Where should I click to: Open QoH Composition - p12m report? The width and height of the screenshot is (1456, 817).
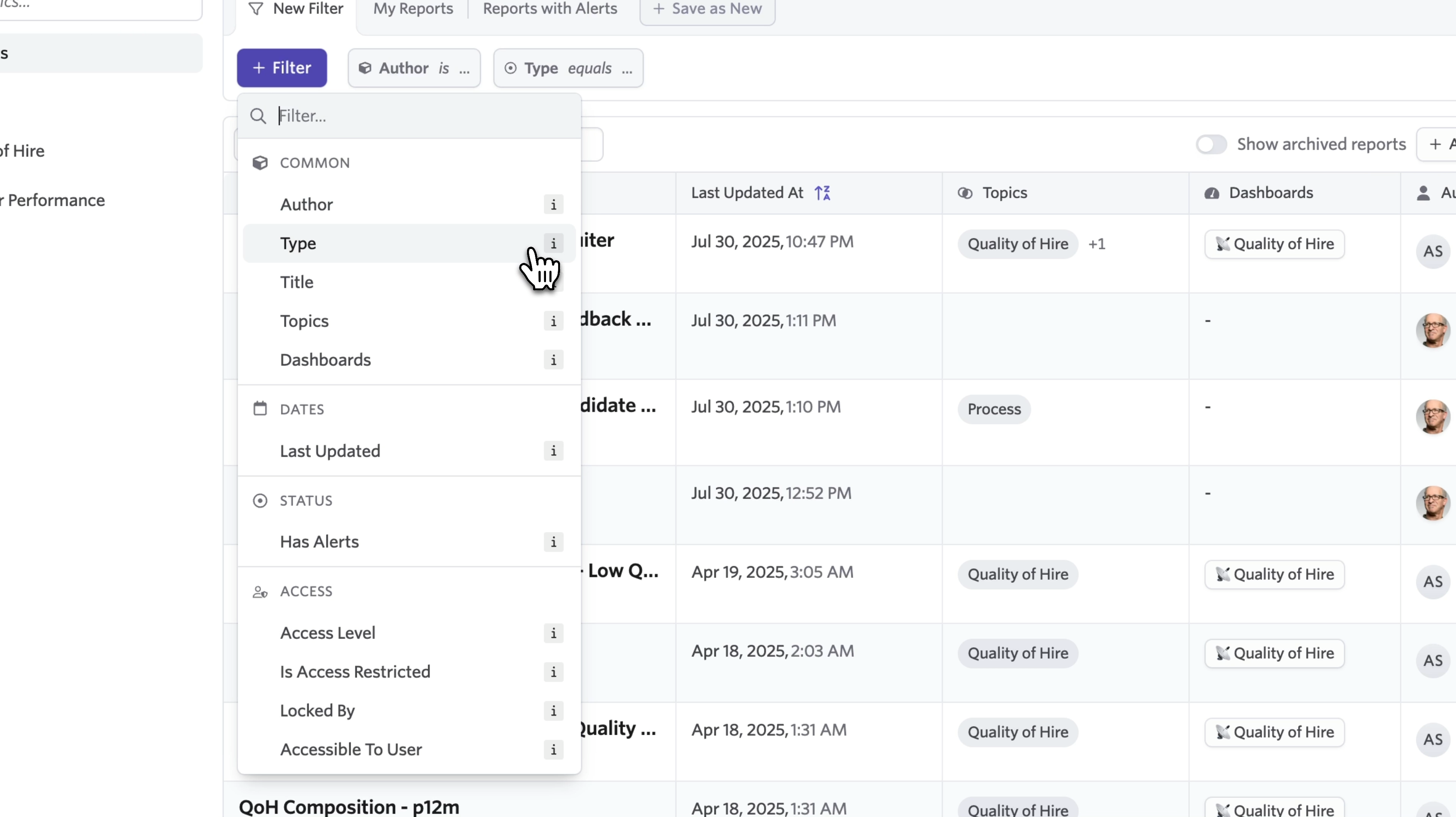(349, 808)
